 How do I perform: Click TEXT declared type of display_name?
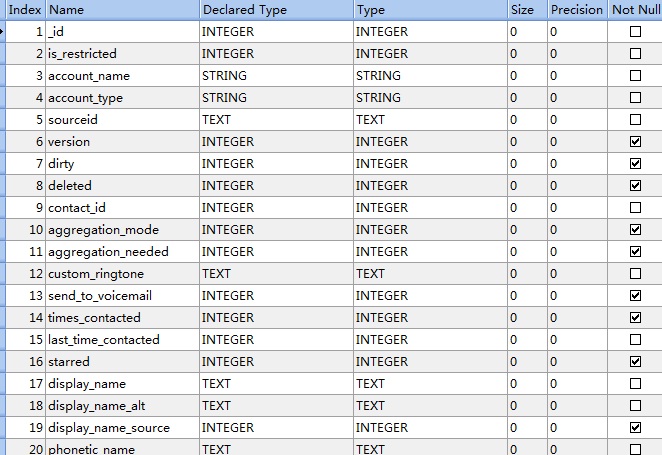click(x=276, y=383)
